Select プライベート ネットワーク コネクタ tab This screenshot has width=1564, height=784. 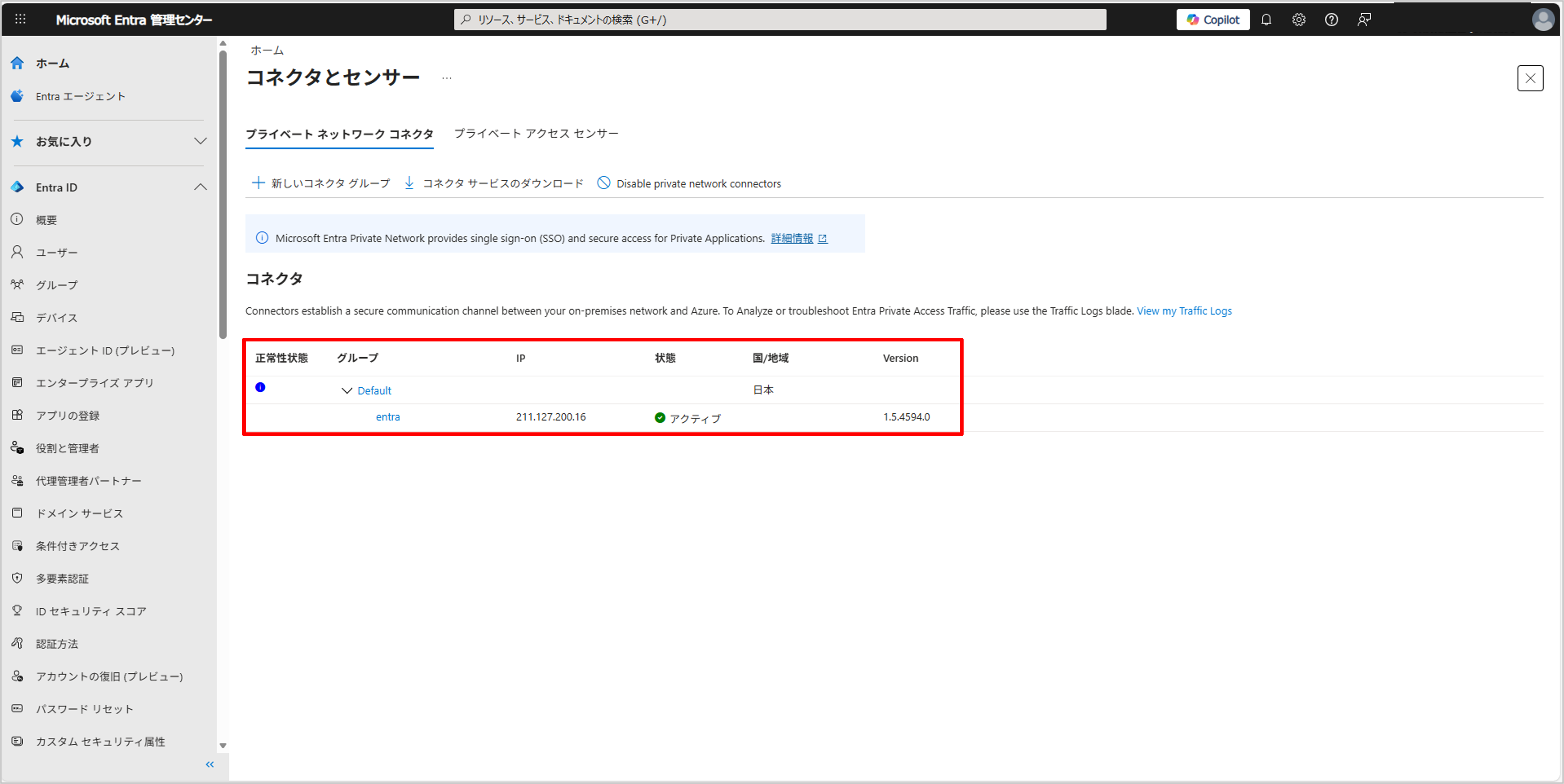coord(339,134)
